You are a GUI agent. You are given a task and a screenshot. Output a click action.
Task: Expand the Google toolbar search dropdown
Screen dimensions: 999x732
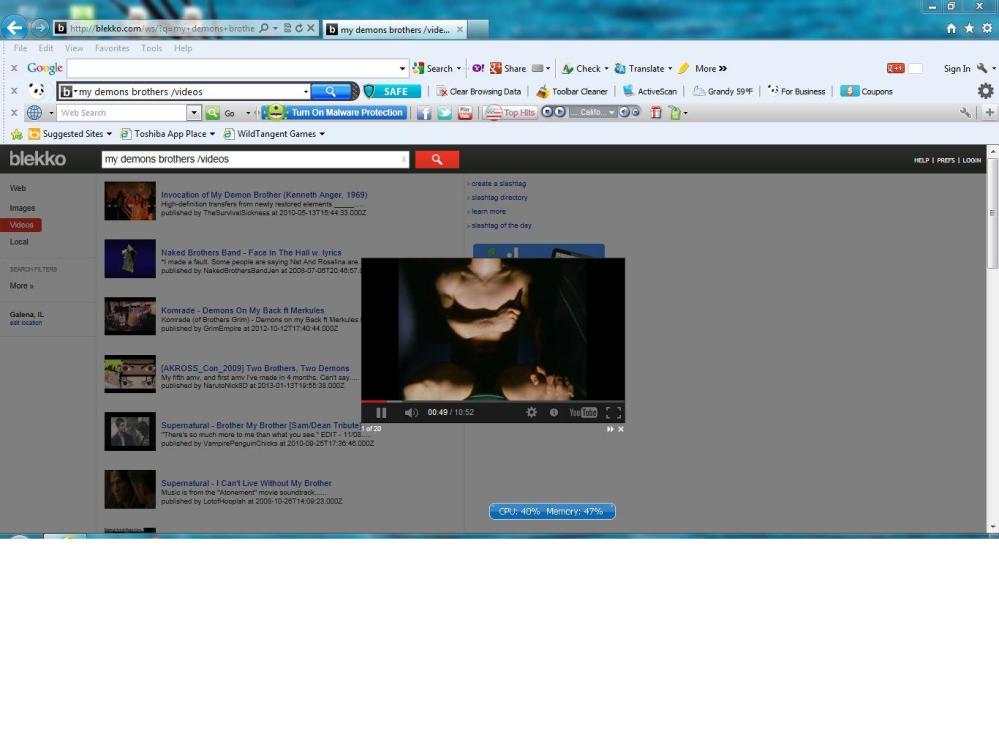pyautogui.click(x=403, y=69)
